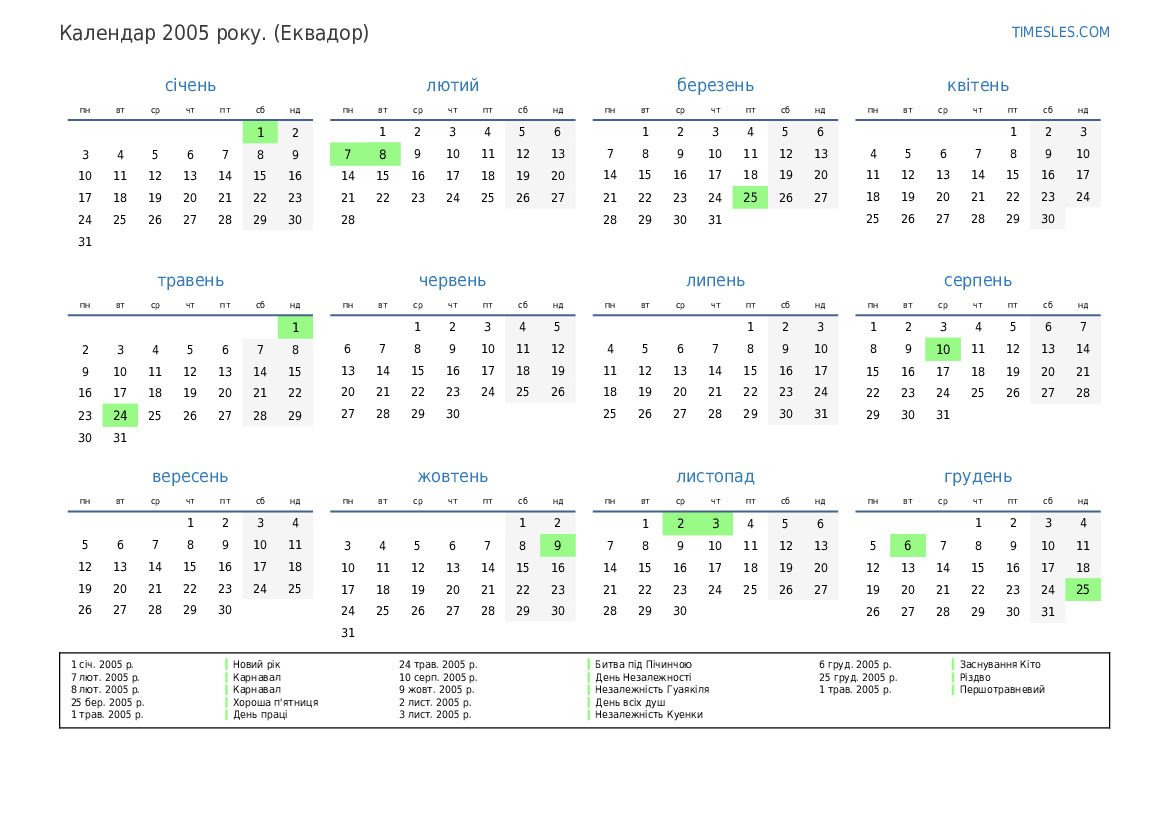Select day 31 in липень

pos(820,414)
